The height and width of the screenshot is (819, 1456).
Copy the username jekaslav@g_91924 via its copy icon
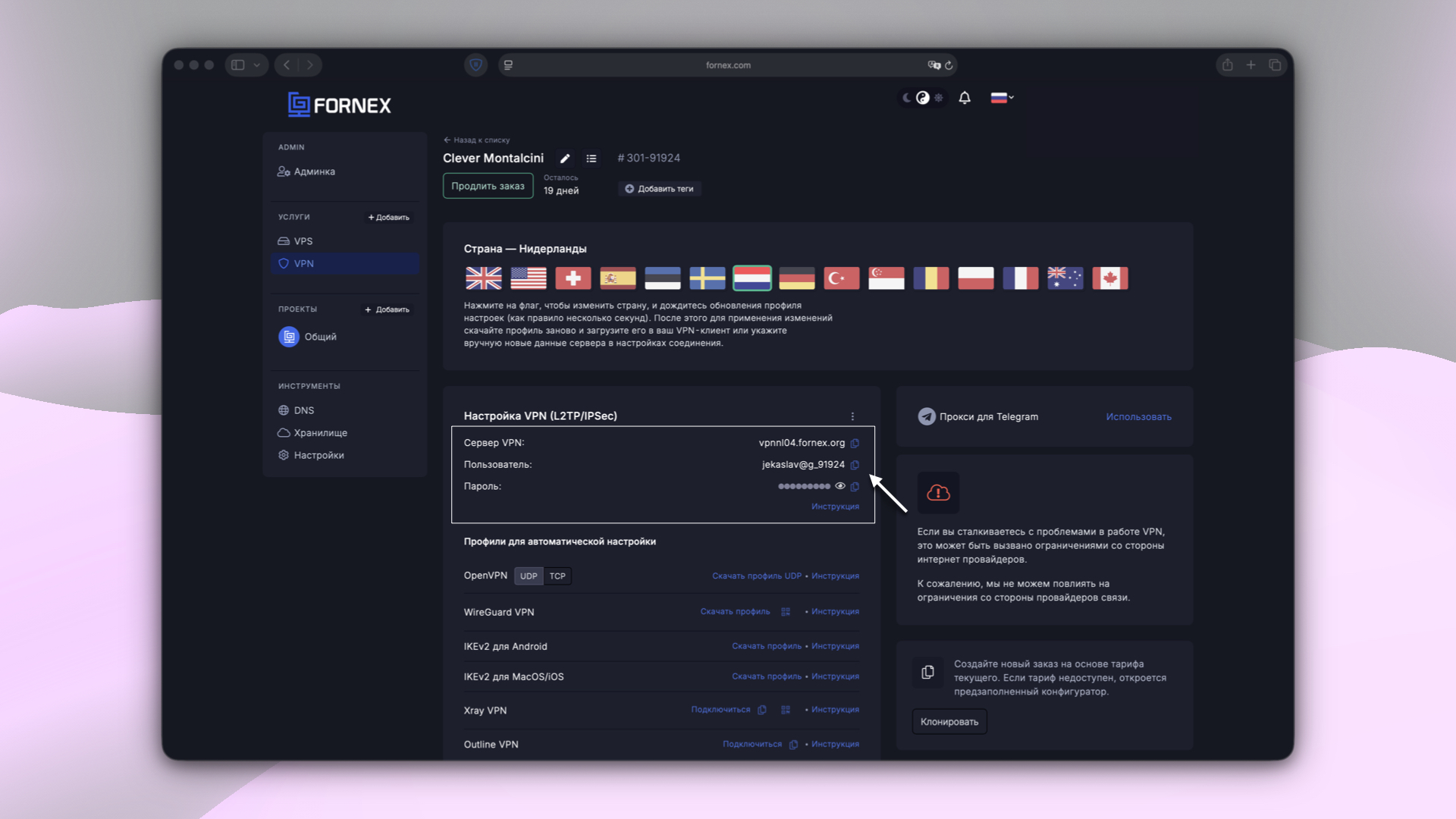click(x=855, y=465)
